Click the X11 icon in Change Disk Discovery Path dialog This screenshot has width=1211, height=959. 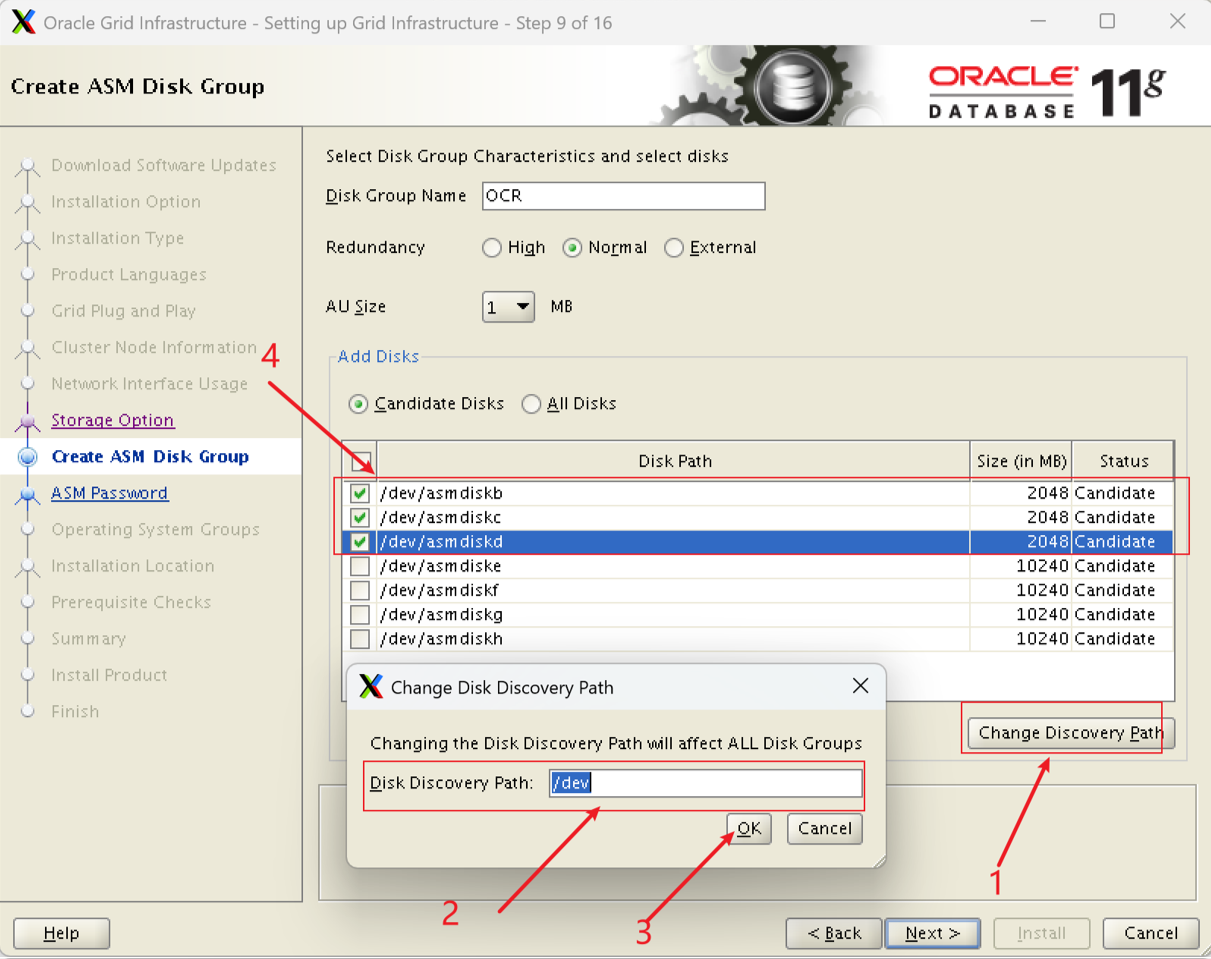coord(371,687)
